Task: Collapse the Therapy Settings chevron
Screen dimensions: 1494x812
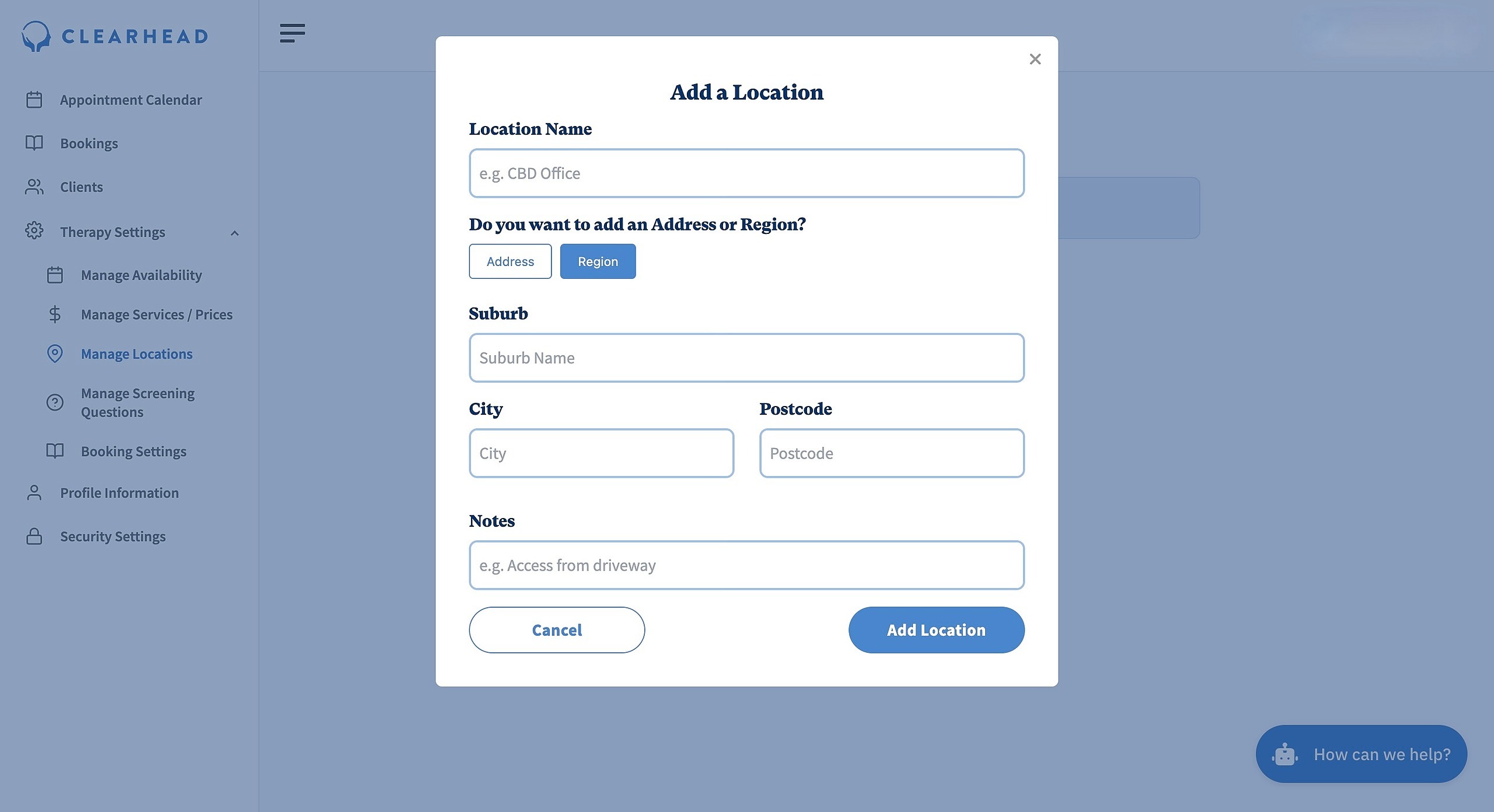Action: coord(235,233)
